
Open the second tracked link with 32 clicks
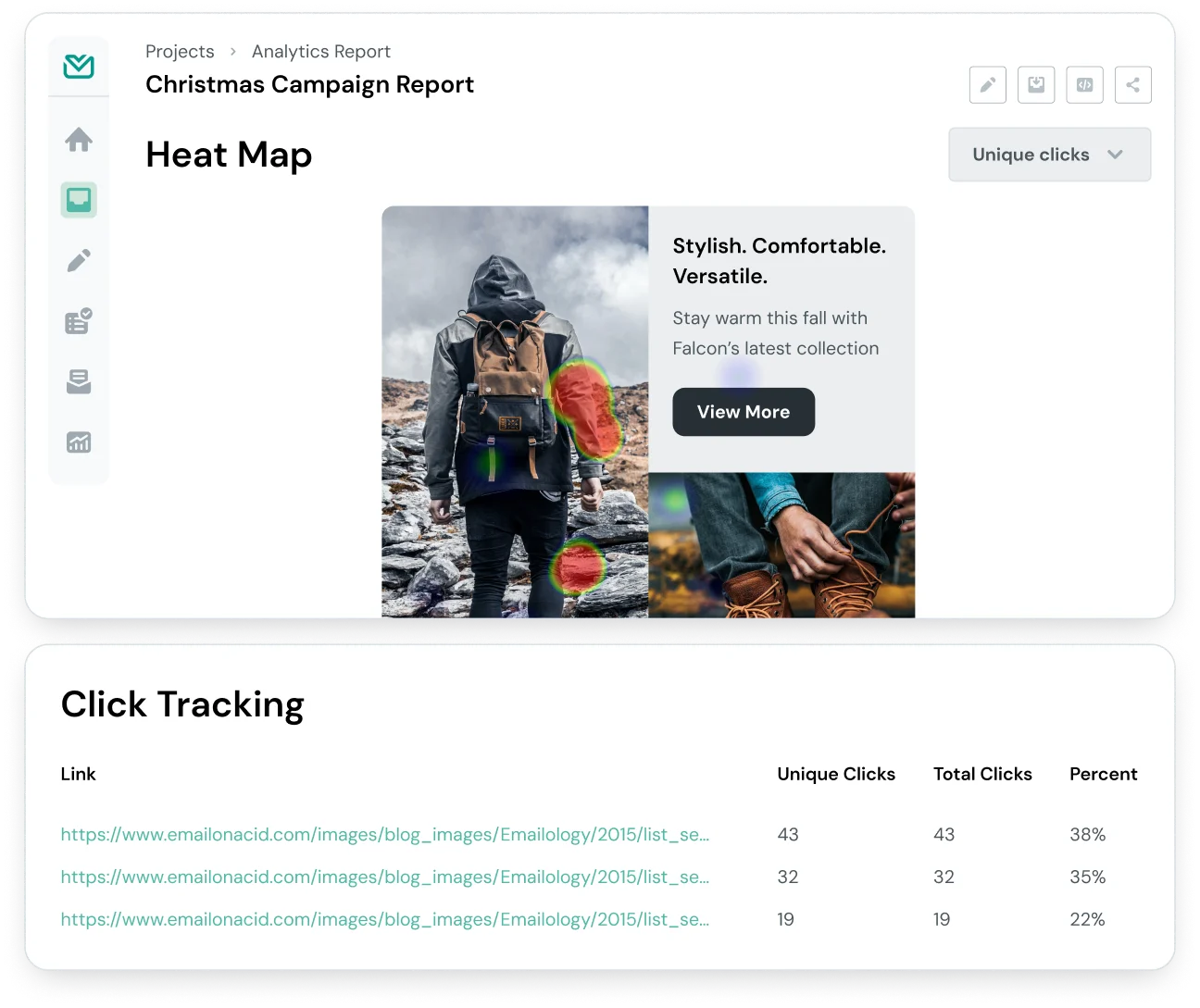point(384,877)
